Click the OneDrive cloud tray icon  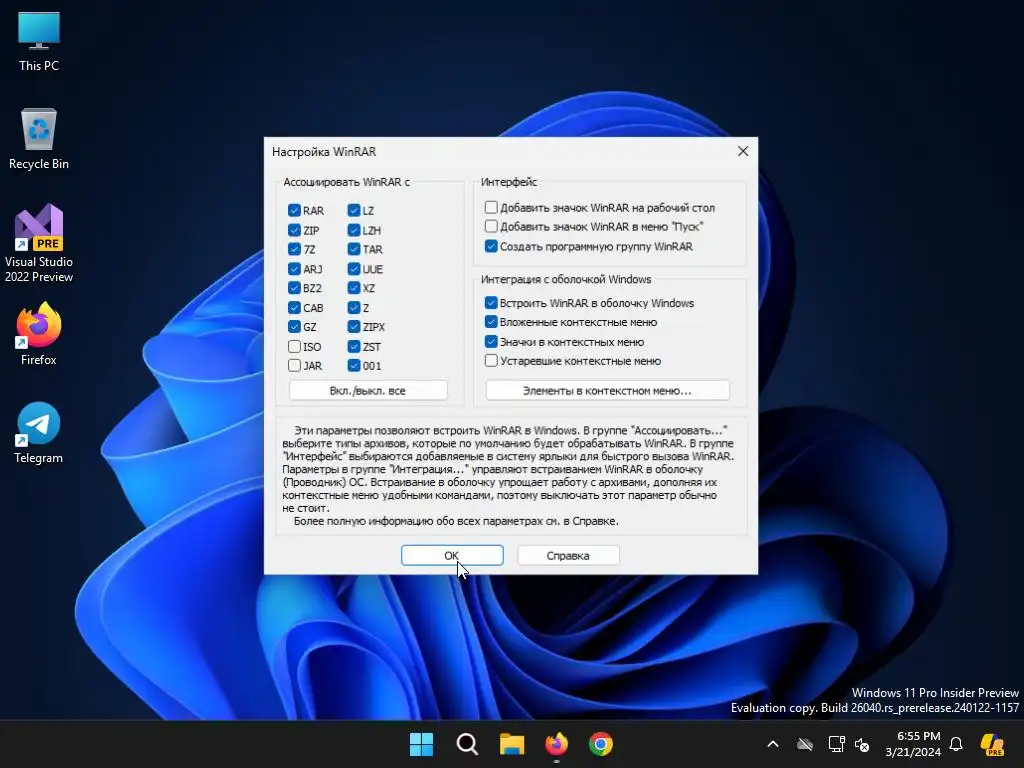[805, 744]
